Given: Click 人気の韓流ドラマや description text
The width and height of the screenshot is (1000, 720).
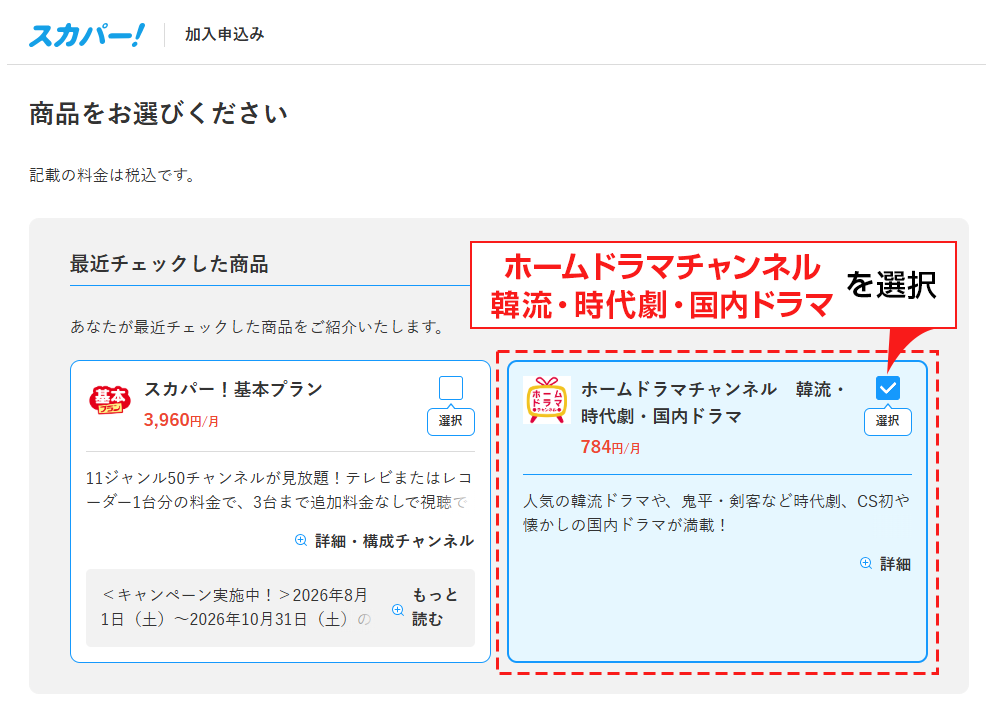Looking at the screenshot, I should click(716, 513).
